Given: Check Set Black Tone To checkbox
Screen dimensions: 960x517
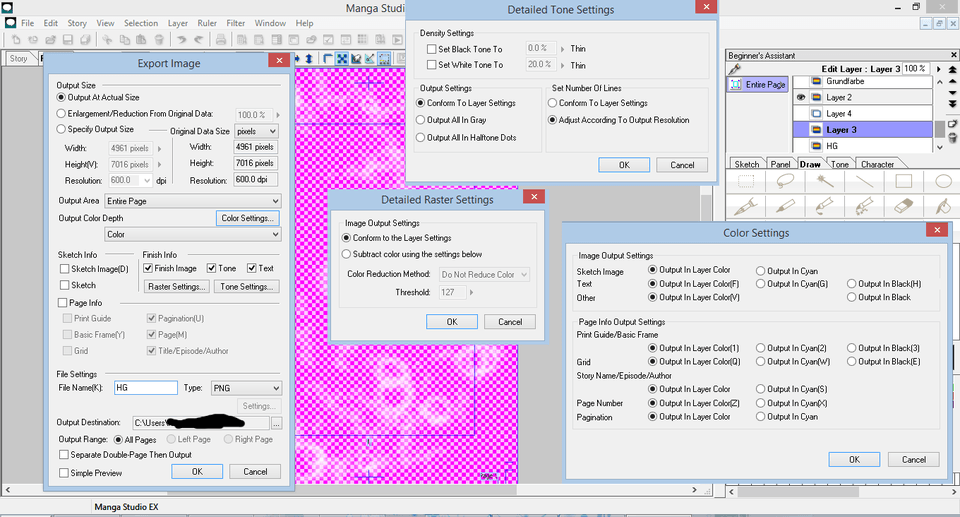Looking at the screenshot, I should (432, 49).
